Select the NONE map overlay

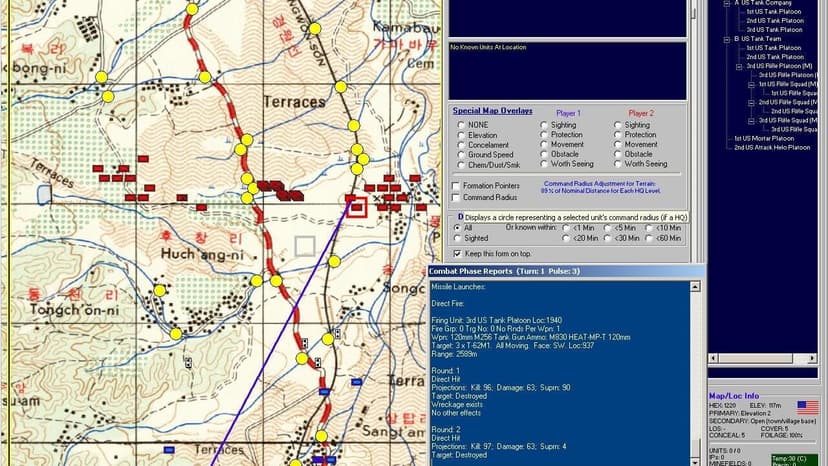tap(460, 125)
